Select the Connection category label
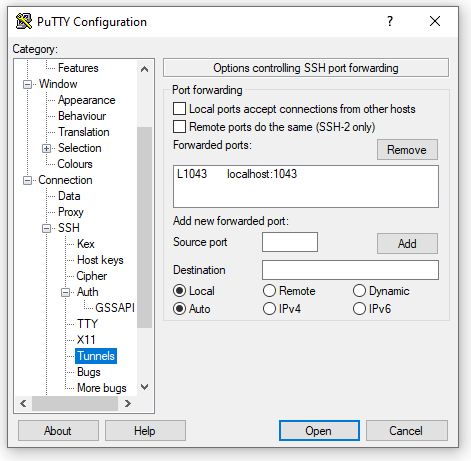This screenshot has width=471, height=461. (x=65, y=180)
